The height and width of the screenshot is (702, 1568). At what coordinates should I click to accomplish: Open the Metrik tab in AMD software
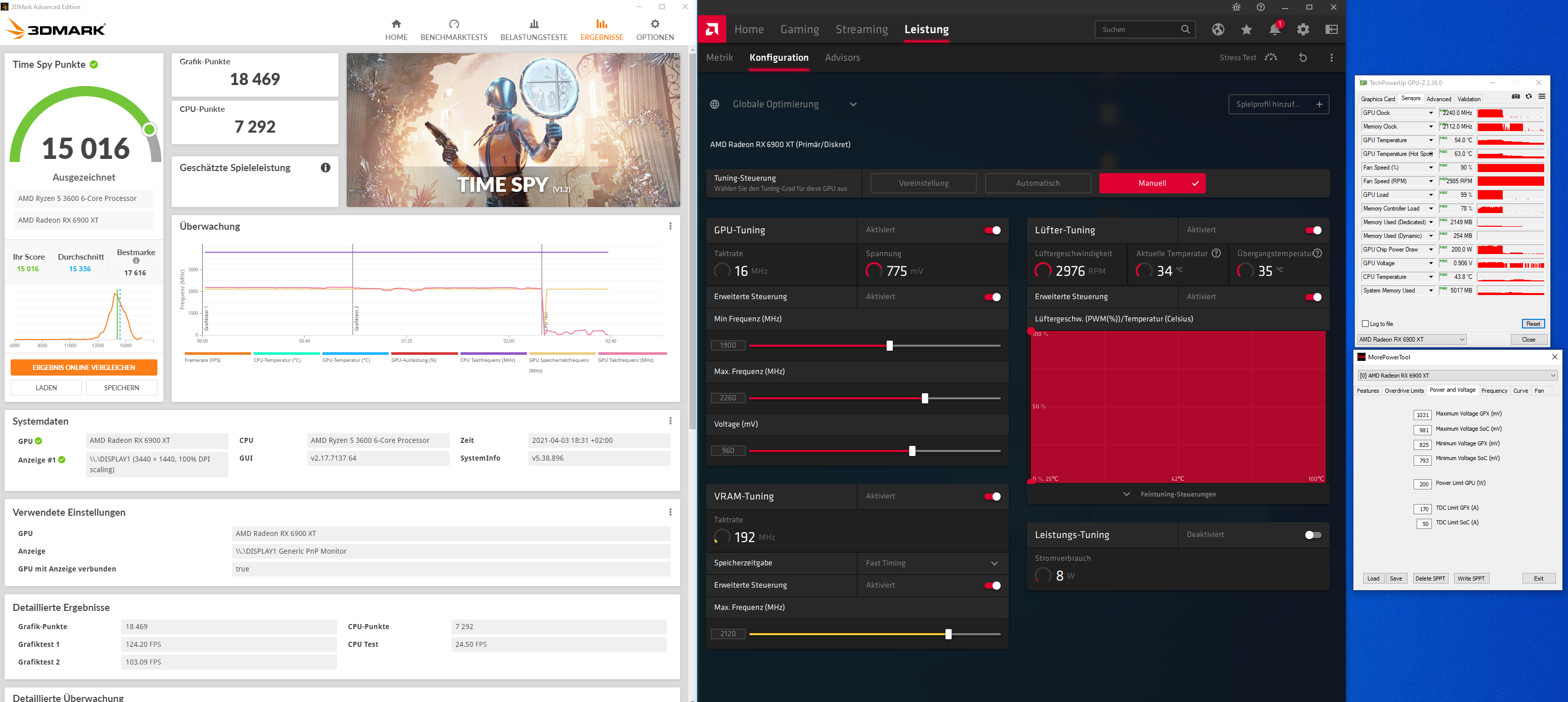pyautogui.click(x=720, y=57)
